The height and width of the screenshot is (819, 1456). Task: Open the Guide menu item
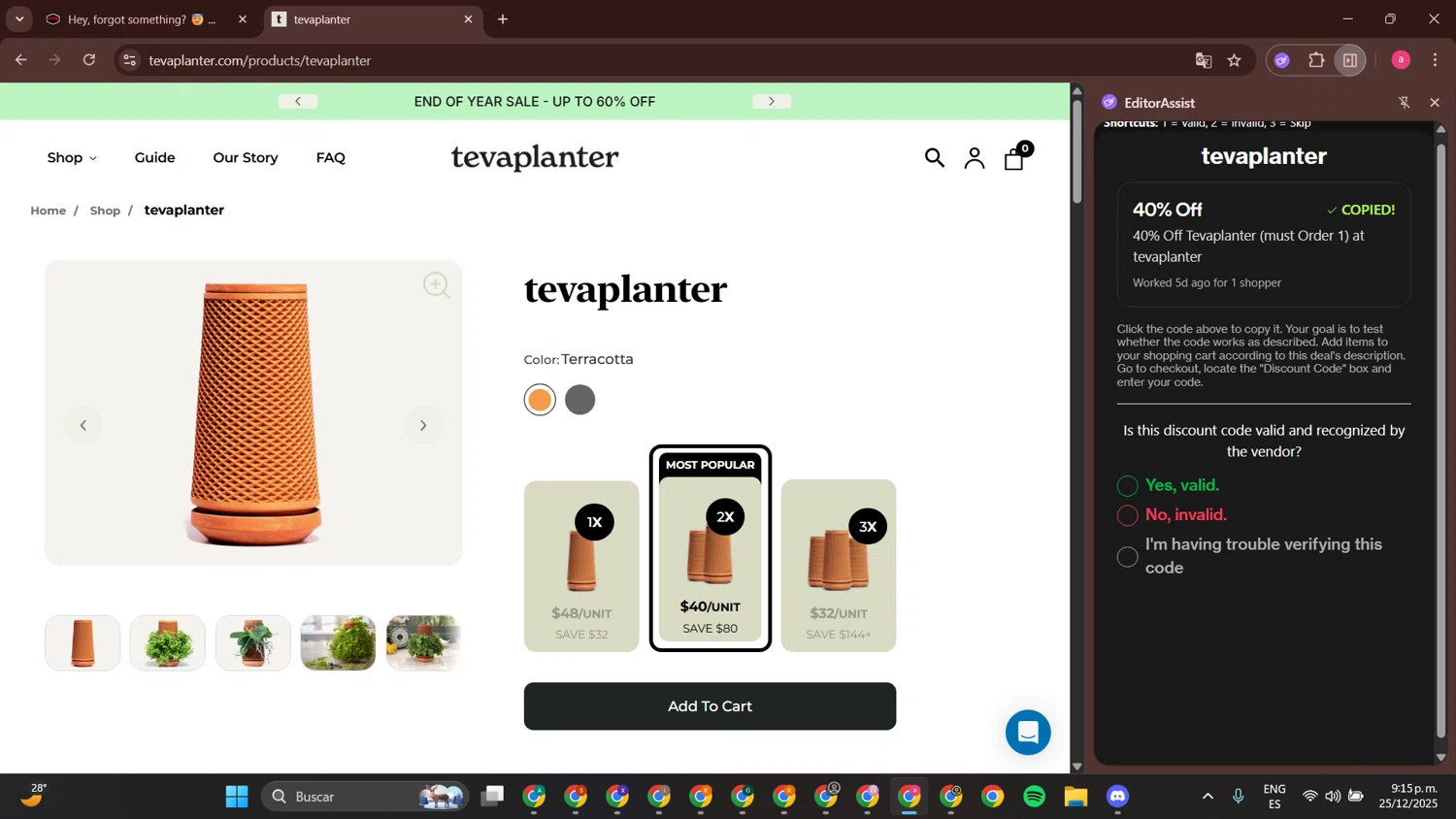(155, 157)
